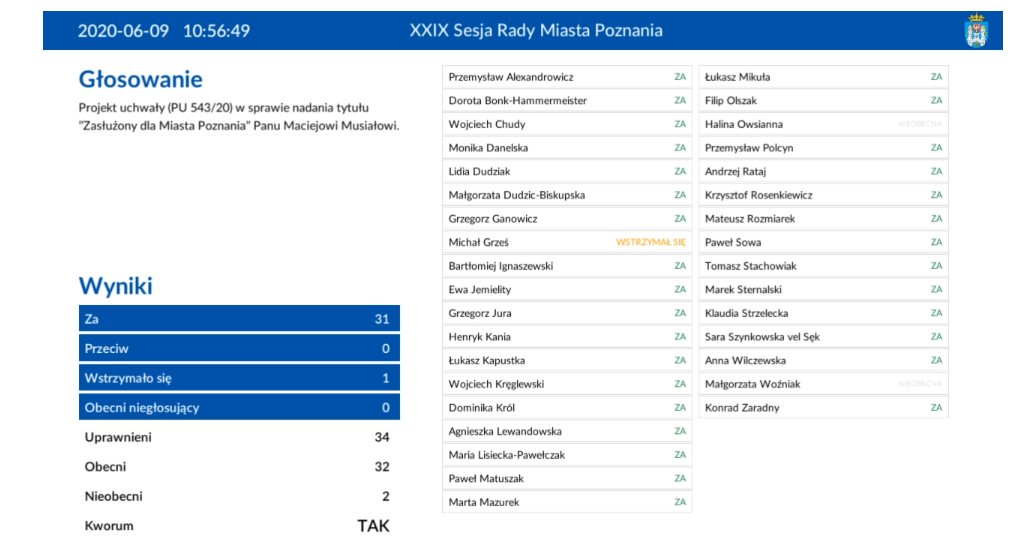Click the Wyniki heading
The width and height of the screenshot is (1022, 540).
click(116, 287)
